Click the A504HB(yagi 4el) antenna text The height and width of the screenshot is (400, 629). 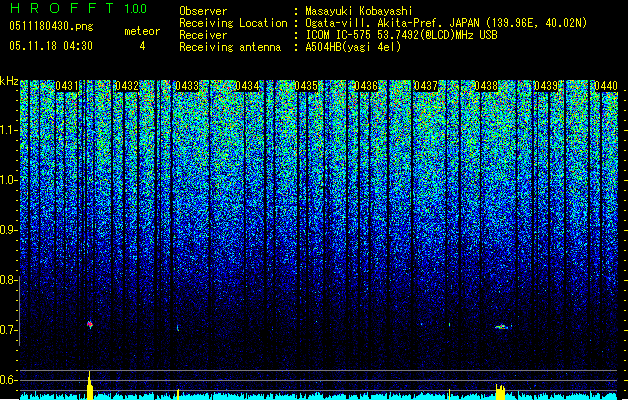pyautogui.click(x=353, y=47)
